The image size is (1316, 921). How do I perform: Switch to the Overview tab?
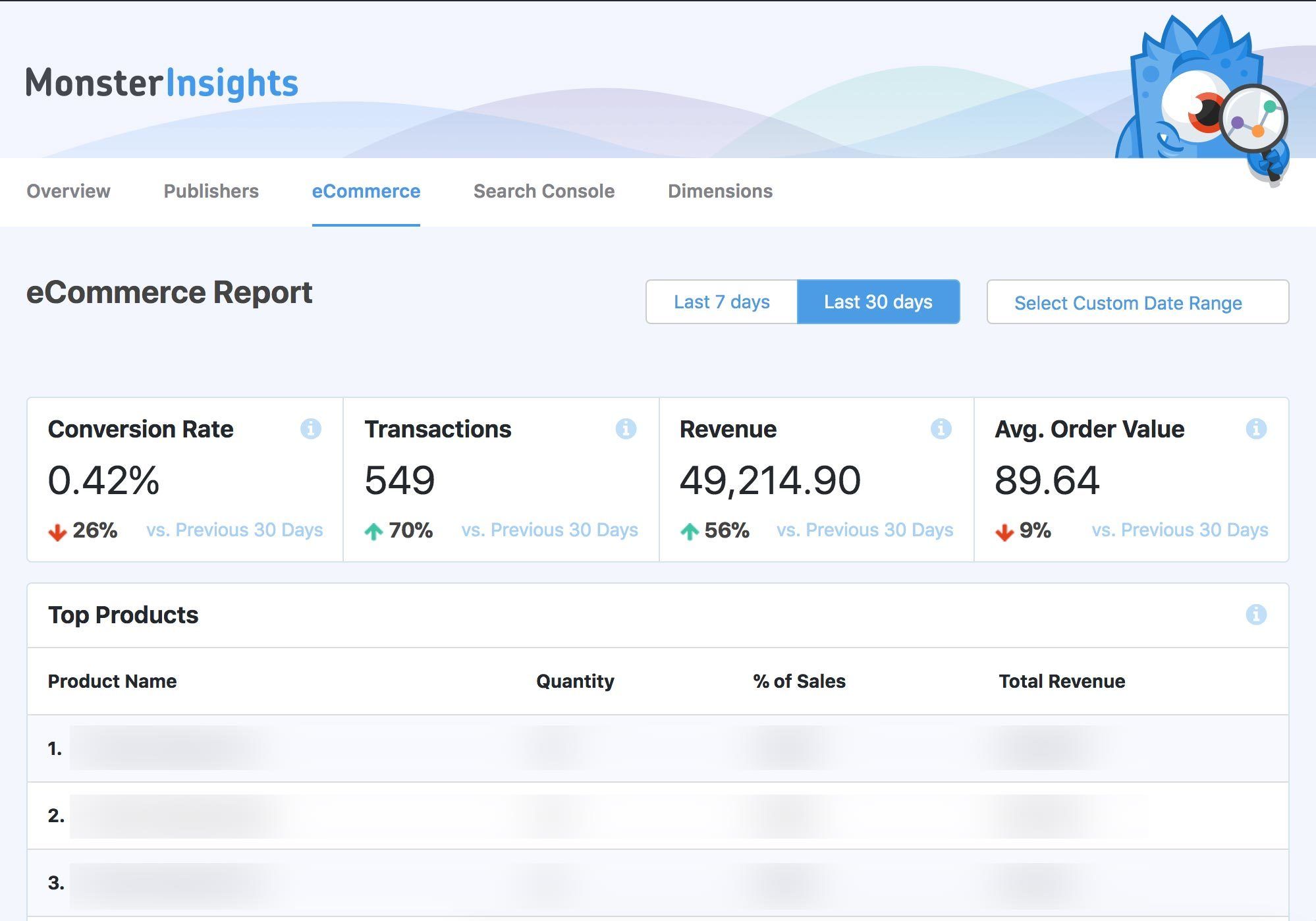69,191
